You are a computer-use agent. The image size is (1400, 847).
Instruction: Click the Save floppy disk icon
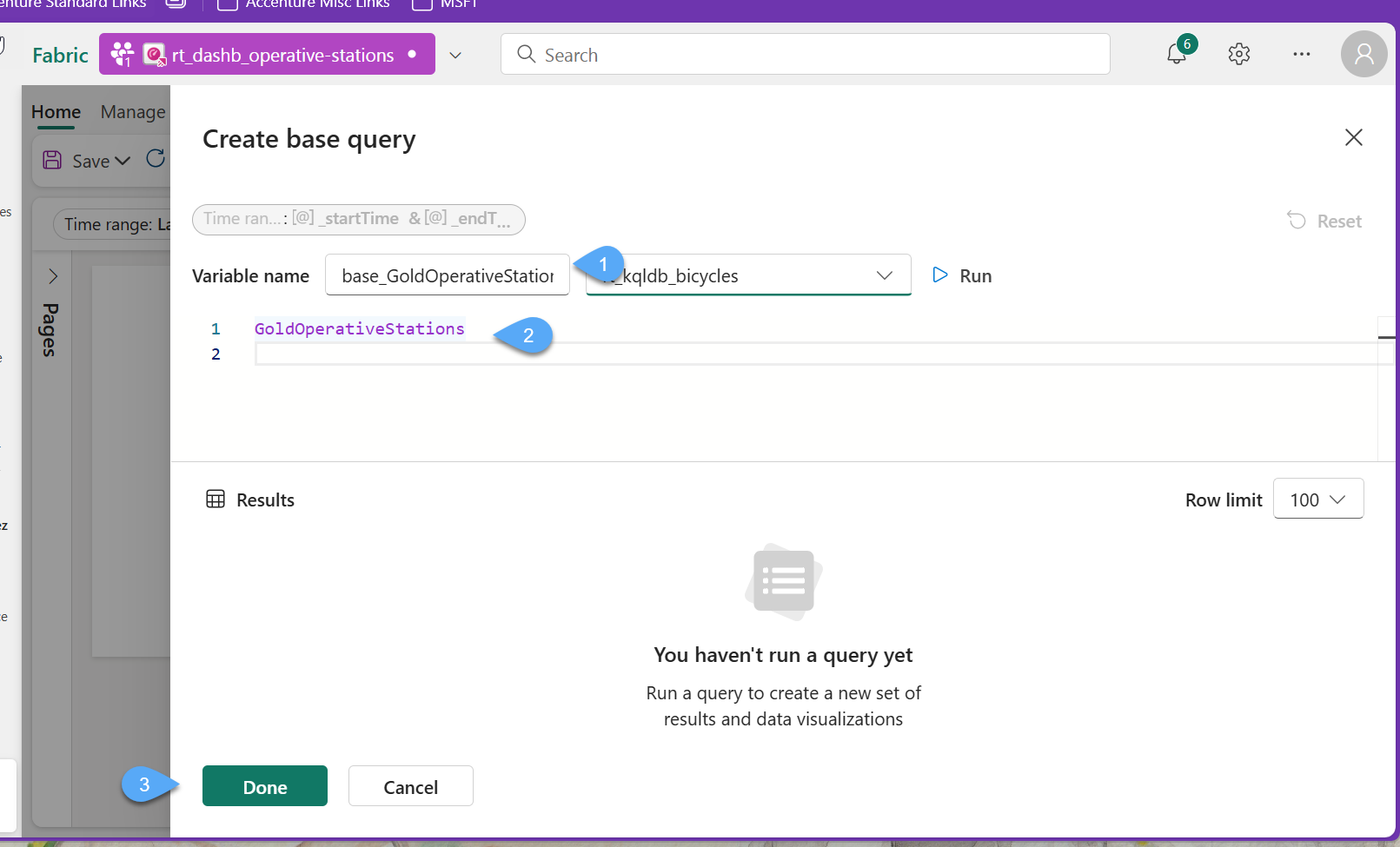click(x=52, y=161)
